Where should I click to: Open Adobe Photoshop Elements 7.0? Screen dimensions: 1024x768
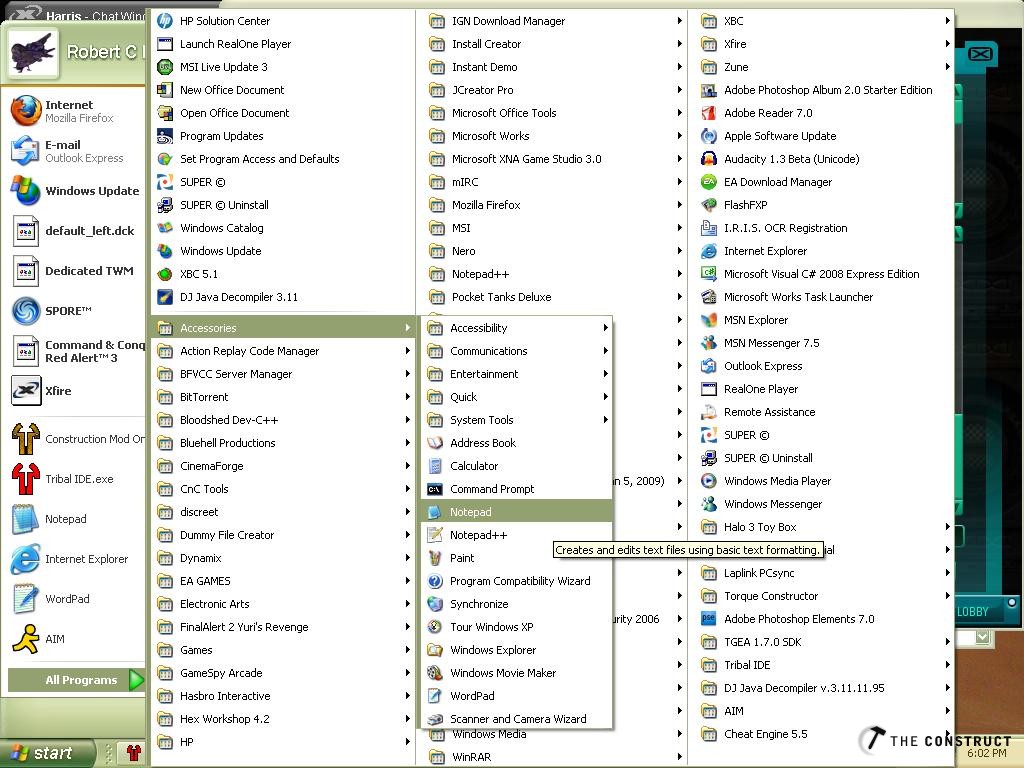tap(822, 619)
